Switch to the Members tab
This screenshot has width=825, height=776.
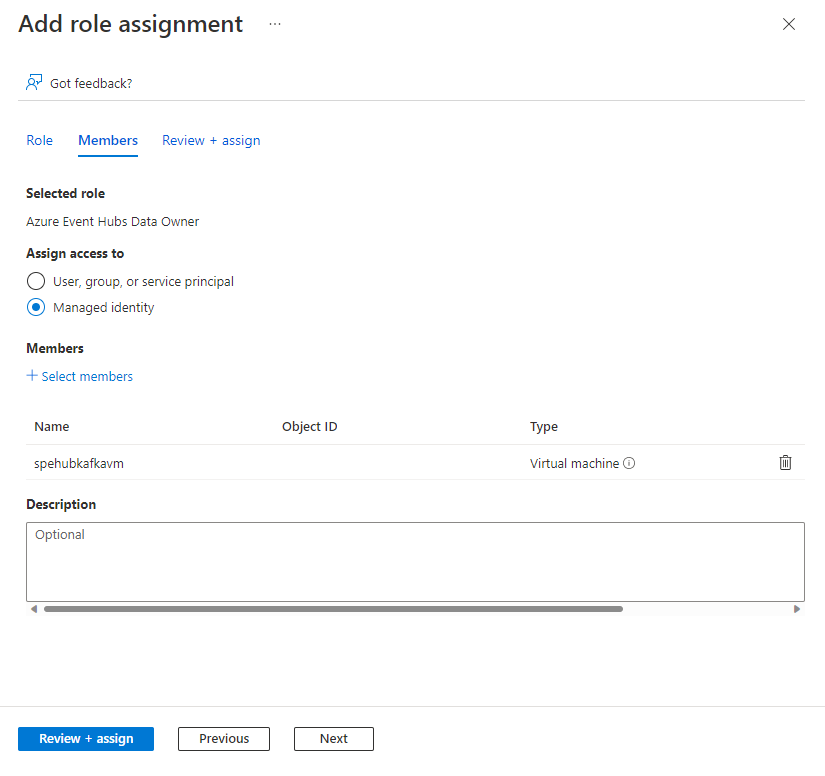coord(107,140)
